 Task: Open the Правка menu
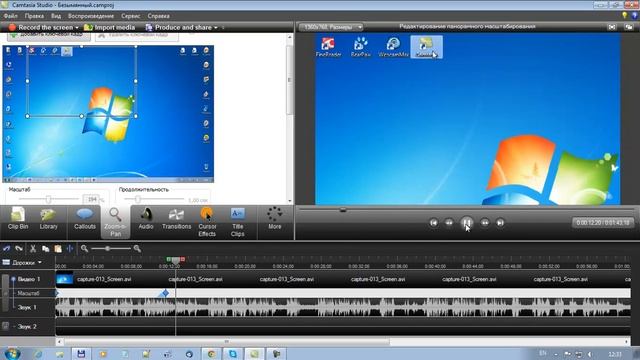click(x=34, y=16)
